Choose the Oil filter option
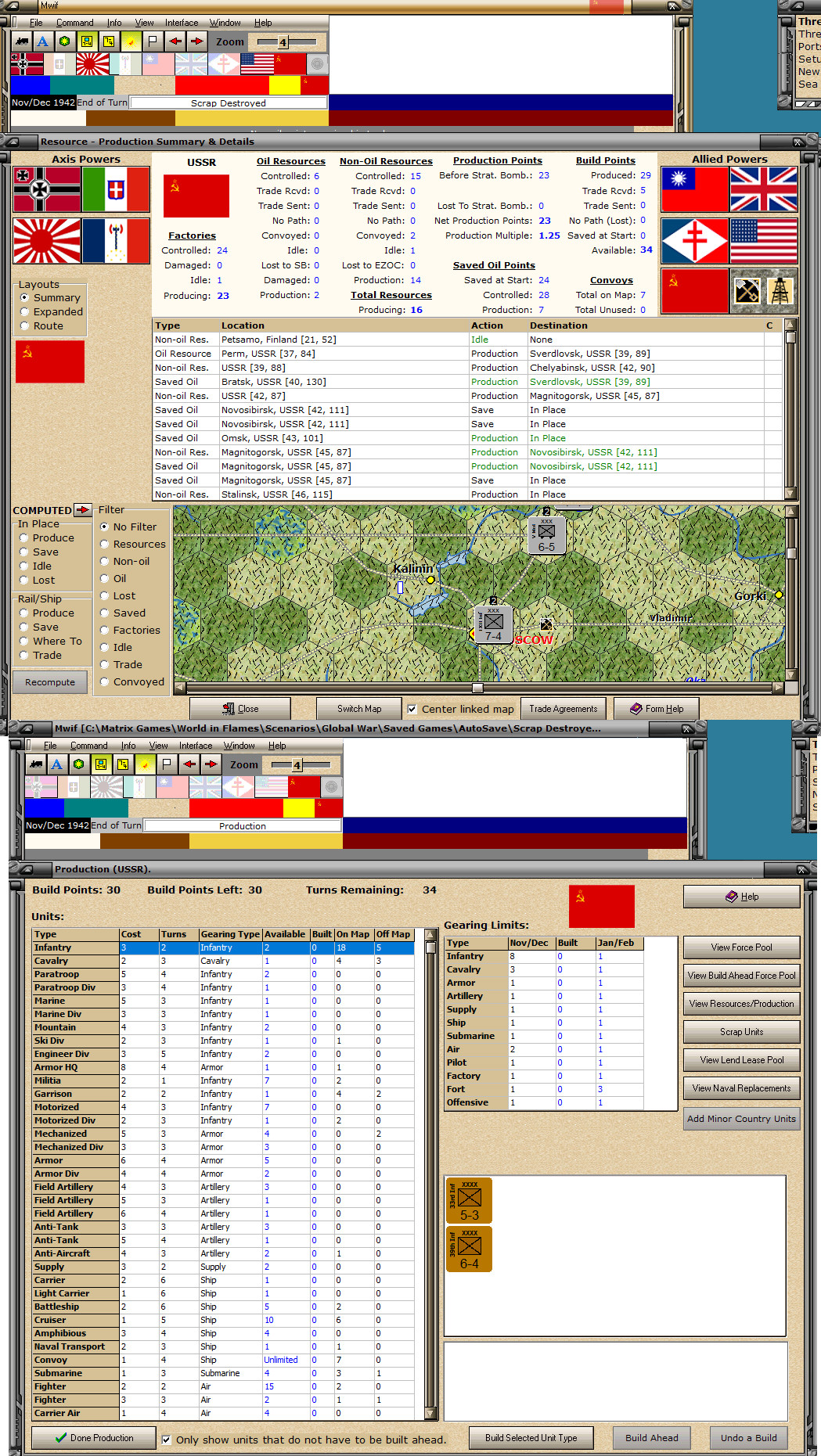Image resolution: width=821 pixels, height=1456 pixels. point(104,578)
